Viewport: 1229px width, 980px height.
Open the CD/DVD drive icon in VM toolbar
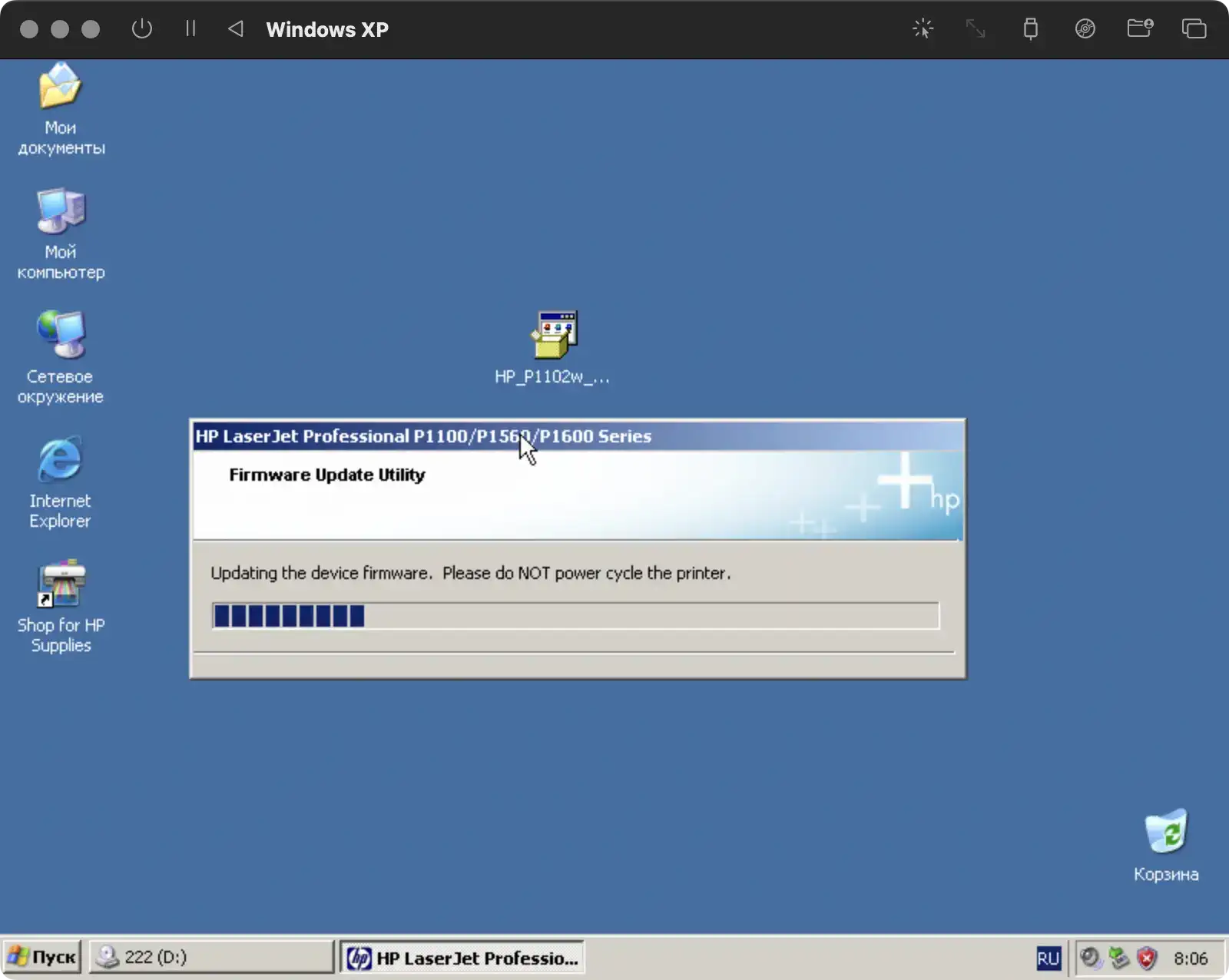1085,29
